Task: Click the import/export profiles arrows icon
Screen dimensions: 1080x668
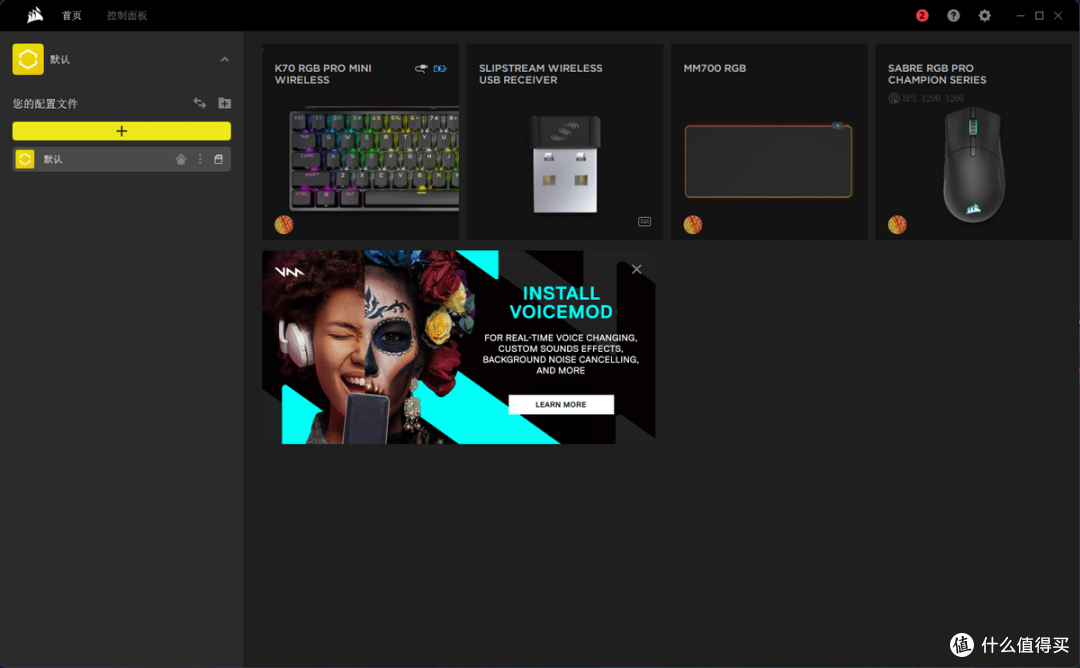Action: [x=200, y=103]
